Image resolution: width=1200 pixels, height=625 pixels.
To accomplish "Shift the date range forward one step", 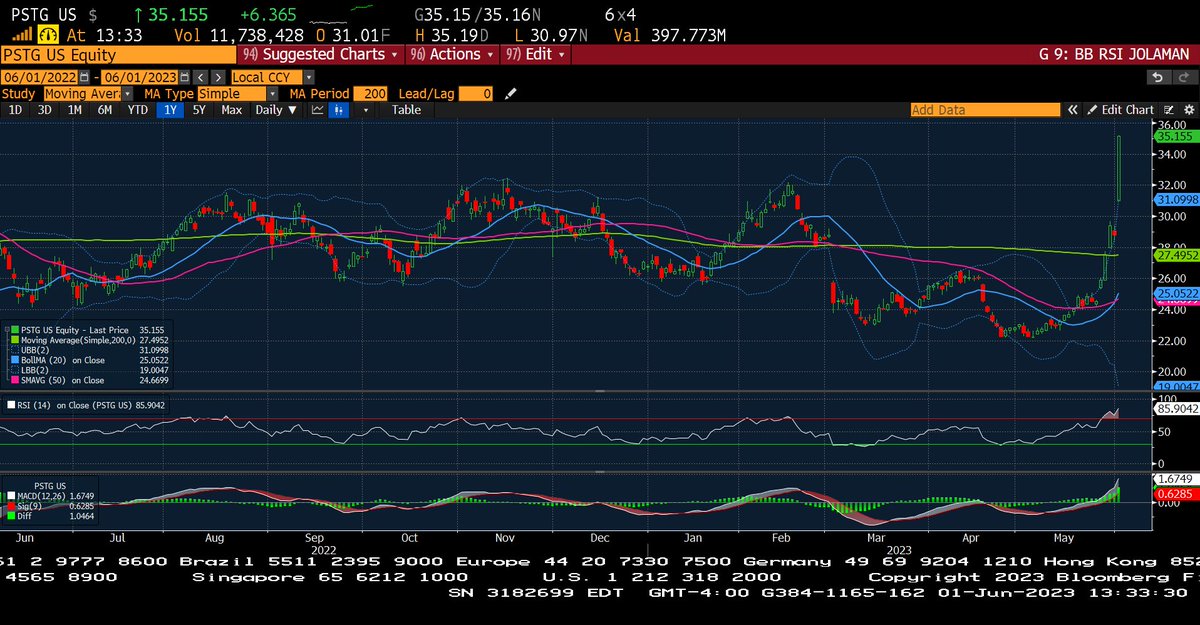I will coord(217,77).
